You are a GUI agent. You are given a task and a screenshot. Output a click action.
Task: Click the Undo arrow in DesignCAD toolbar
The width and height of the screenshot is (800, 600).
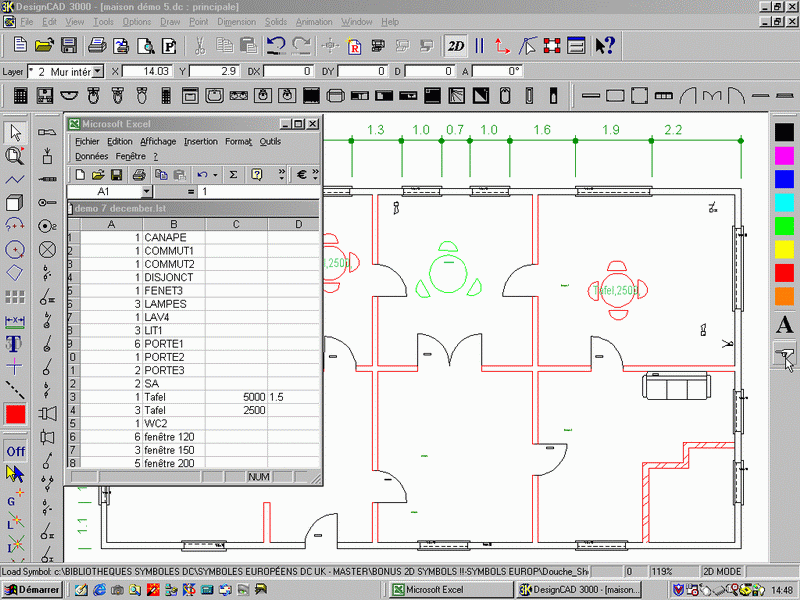tap(276, 45)
